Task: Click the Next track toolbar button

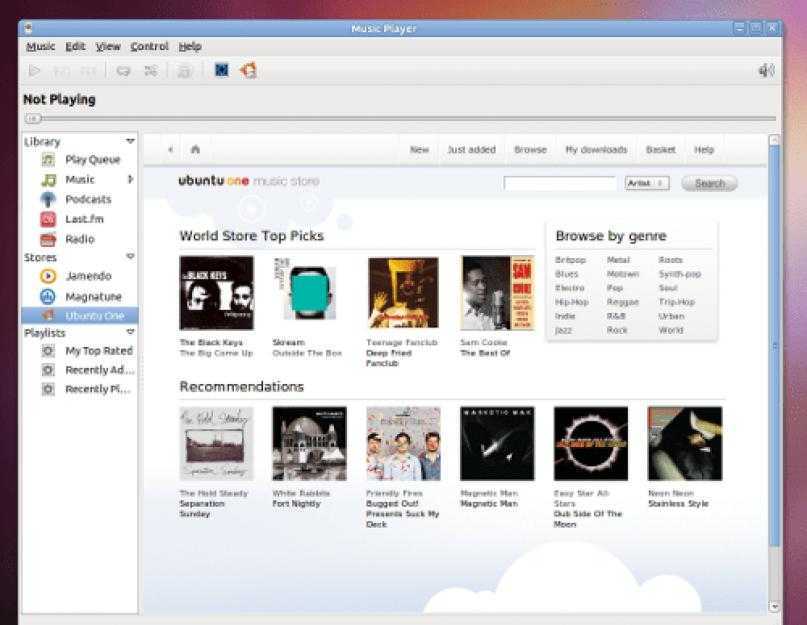Action: point(87,71)
